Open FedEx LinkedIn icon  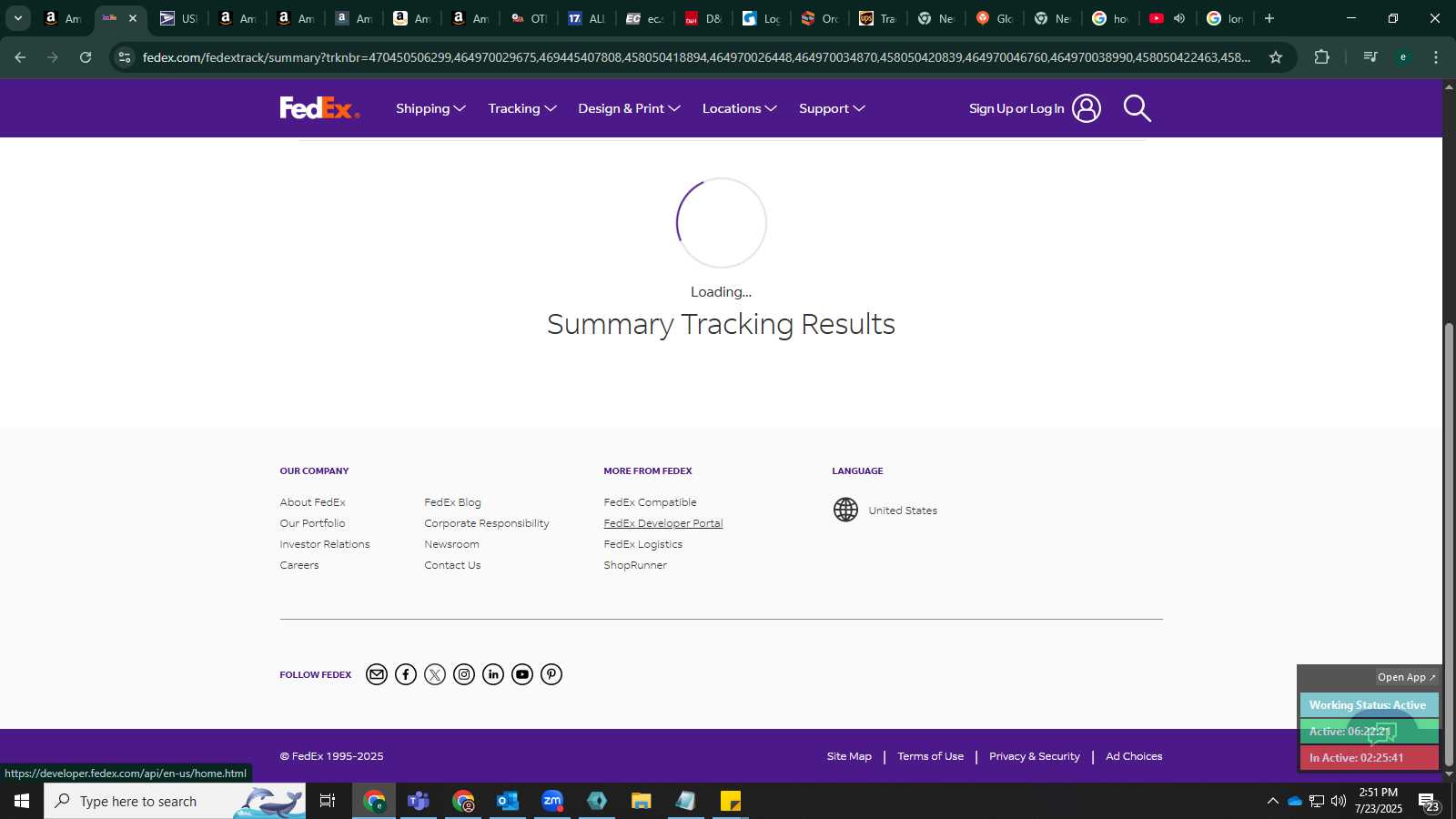(493, 674)
